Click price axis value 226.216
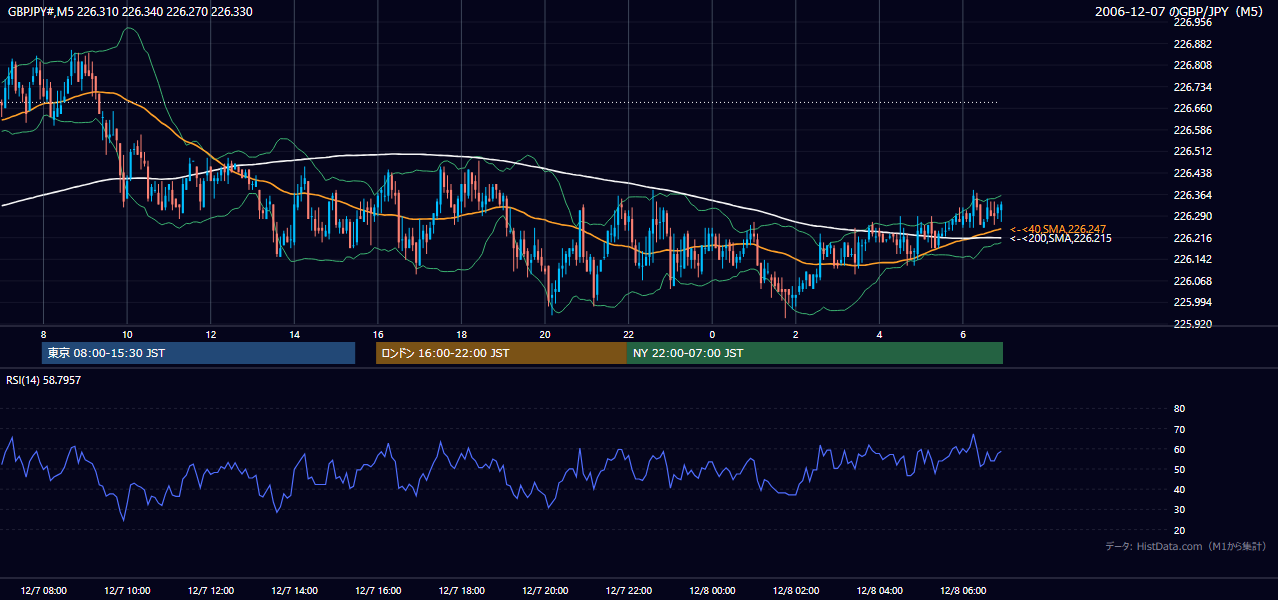Screen dimensions: 1278x600 point(1192,237)
